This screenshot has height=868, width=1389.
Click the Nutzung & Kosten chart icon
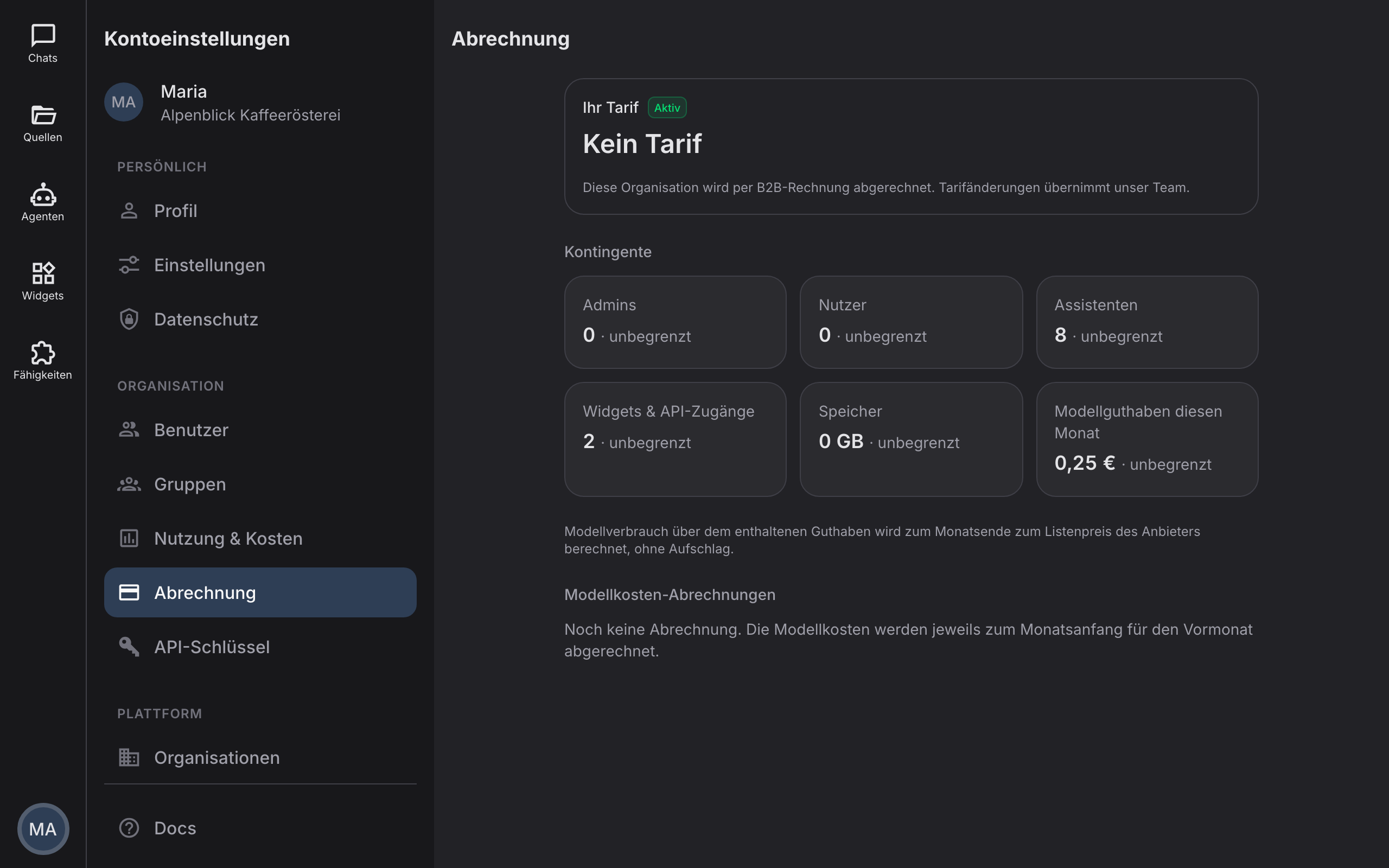129,539
